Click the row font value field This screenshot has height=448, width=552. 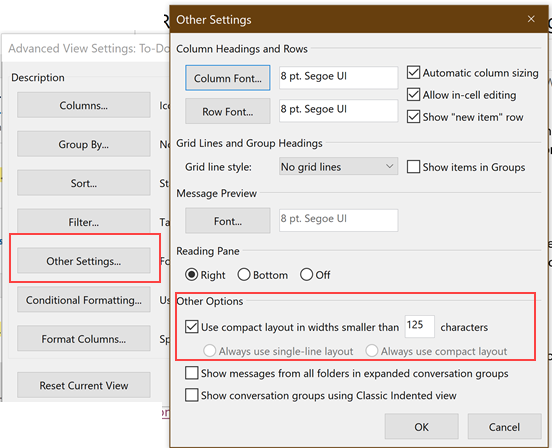coord(338,111)
